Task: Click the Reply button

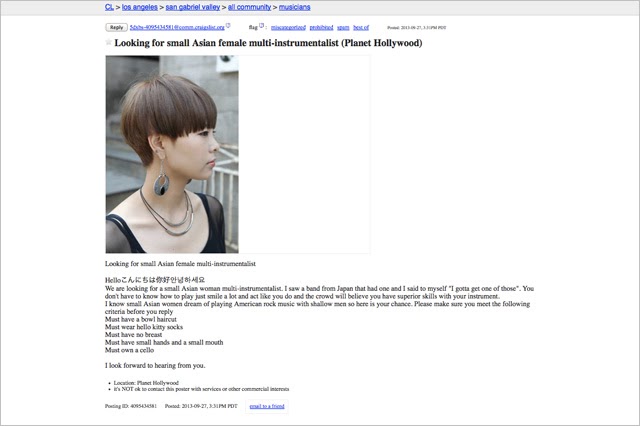Action: (116, 27)
